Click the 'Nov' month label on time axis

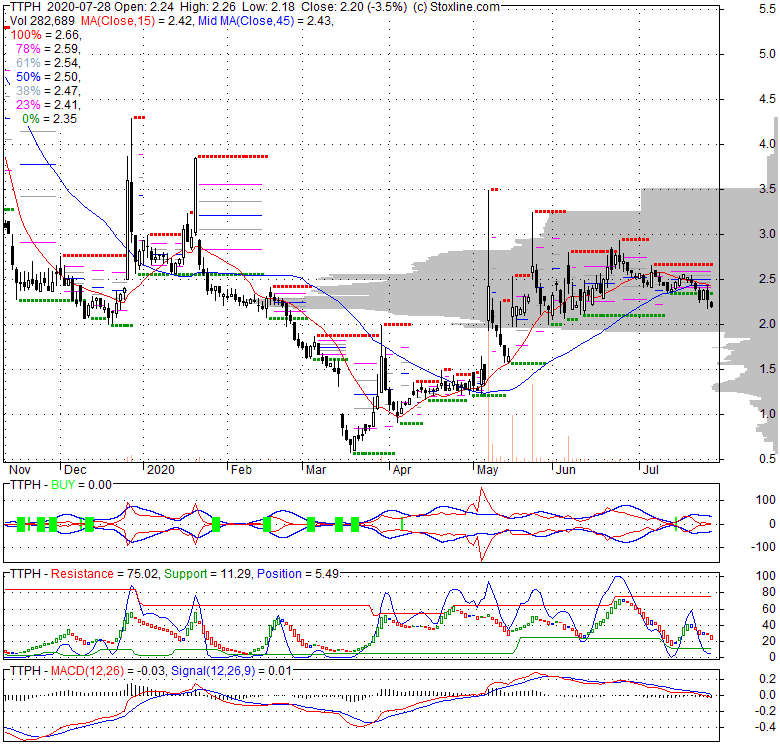tap(20, 469)
